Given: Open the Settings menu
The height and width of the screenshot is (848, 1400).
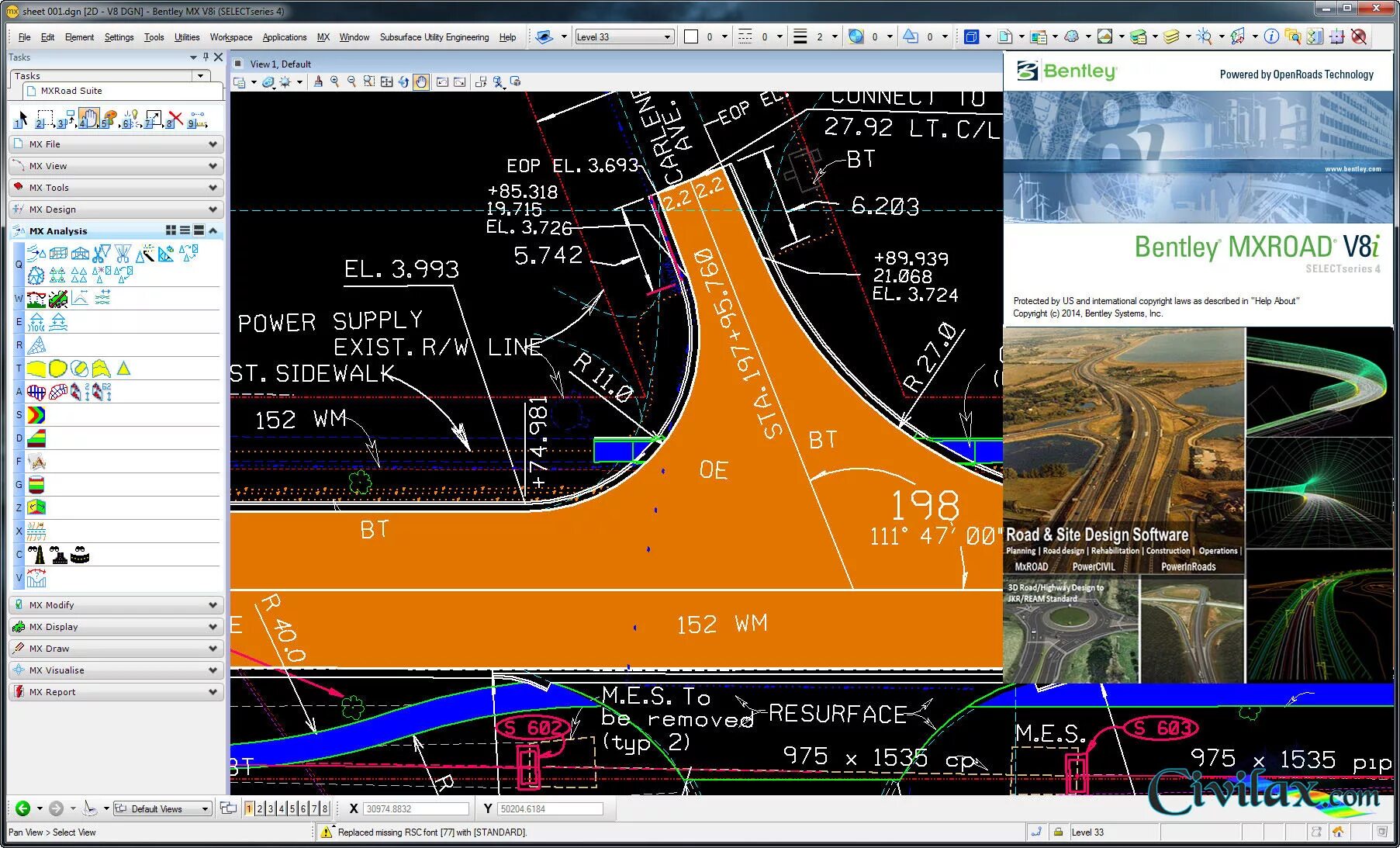Looking at the screenshot, I should tap(119, 36).
